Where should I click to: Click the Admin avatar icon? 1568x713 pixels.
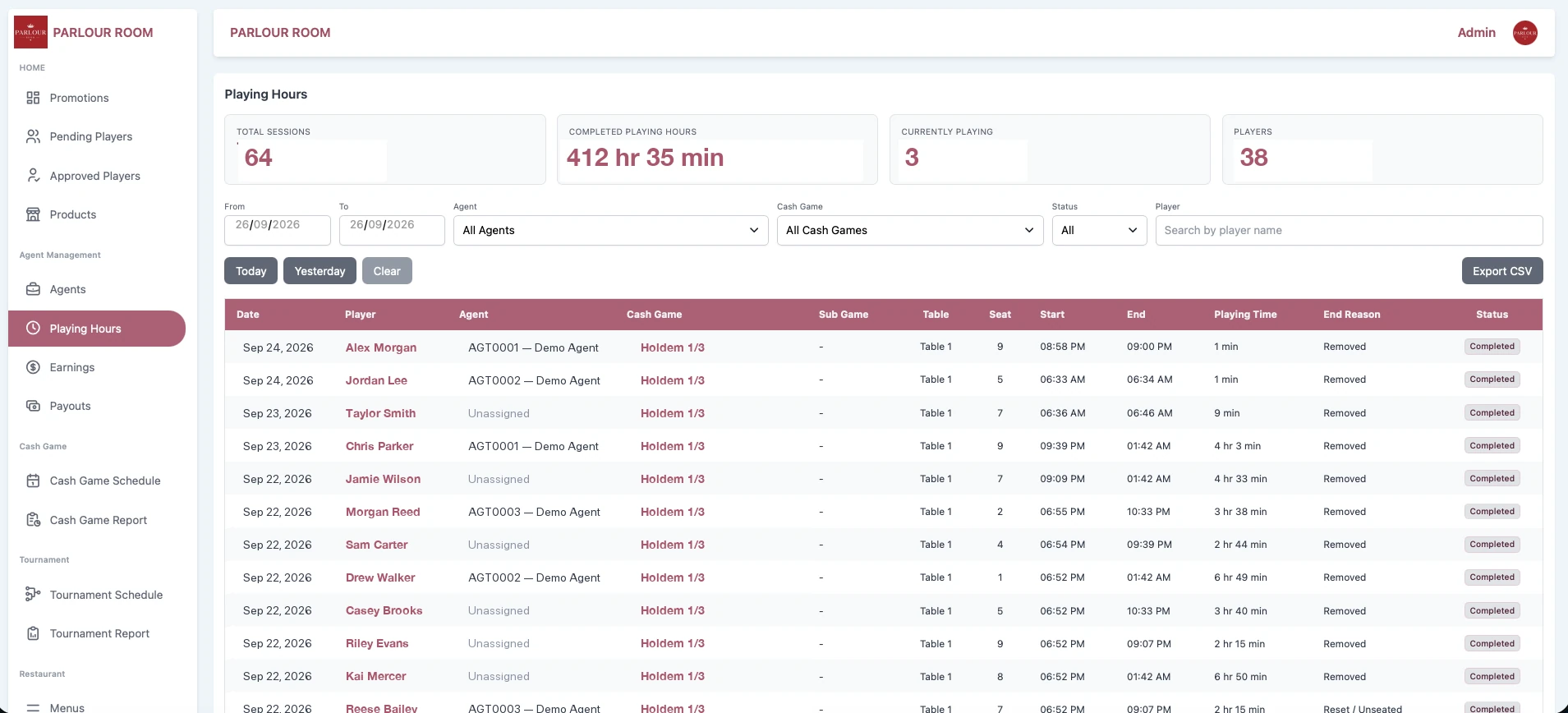(x=1525, y=33)
